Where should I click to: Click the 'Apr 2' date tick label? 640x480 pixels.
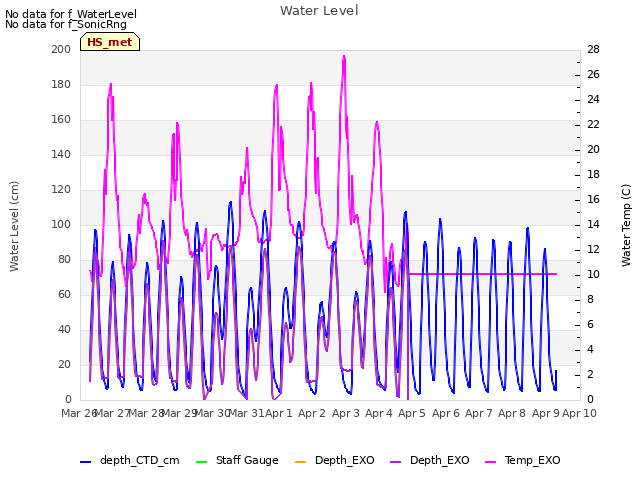(x=312, y=413)
